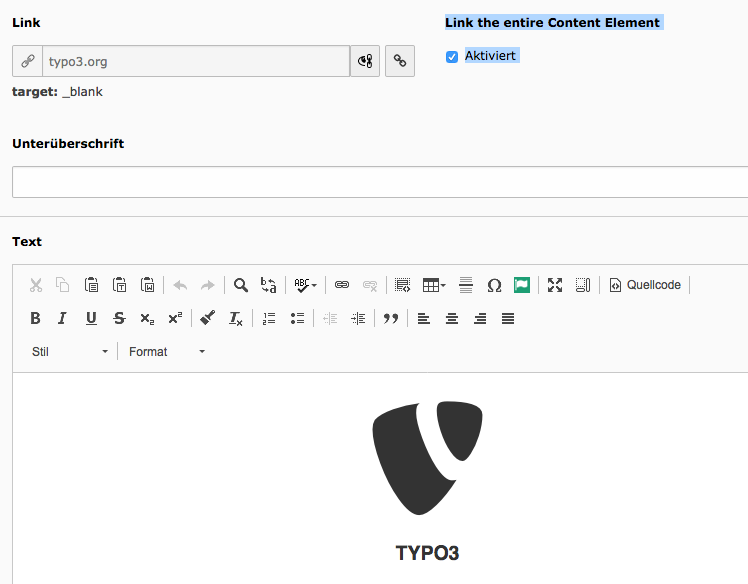This screenshot has width=748, height=584.
Task: Click the Remove Format icon
Action: 236,318
